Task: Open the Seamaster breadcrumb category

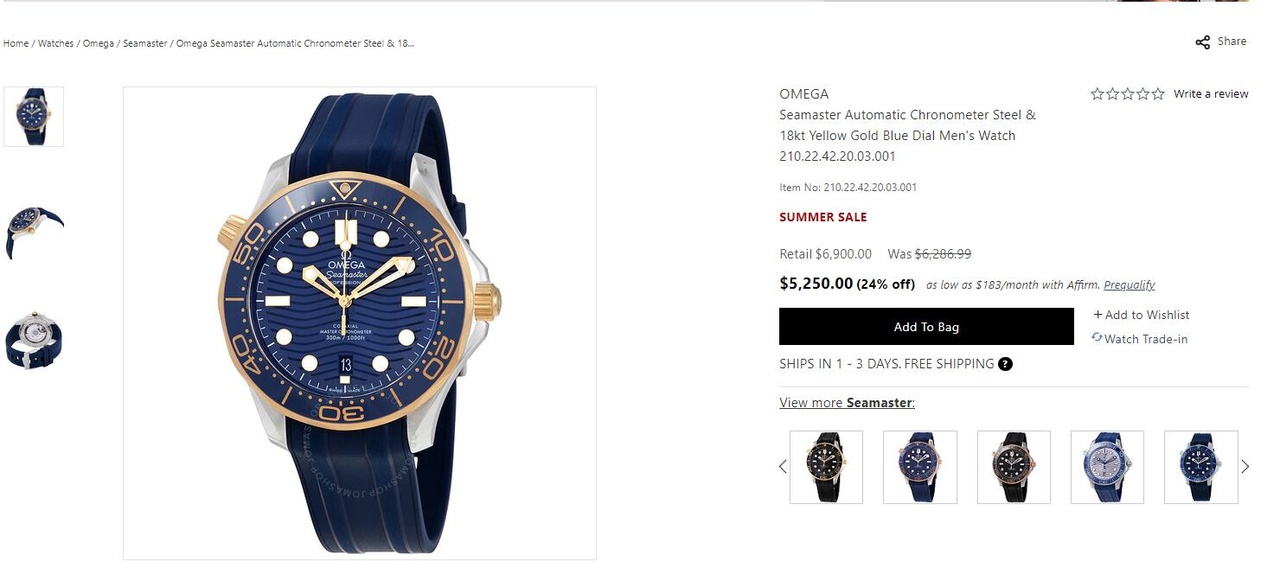Action: click(x=145, y=44)
